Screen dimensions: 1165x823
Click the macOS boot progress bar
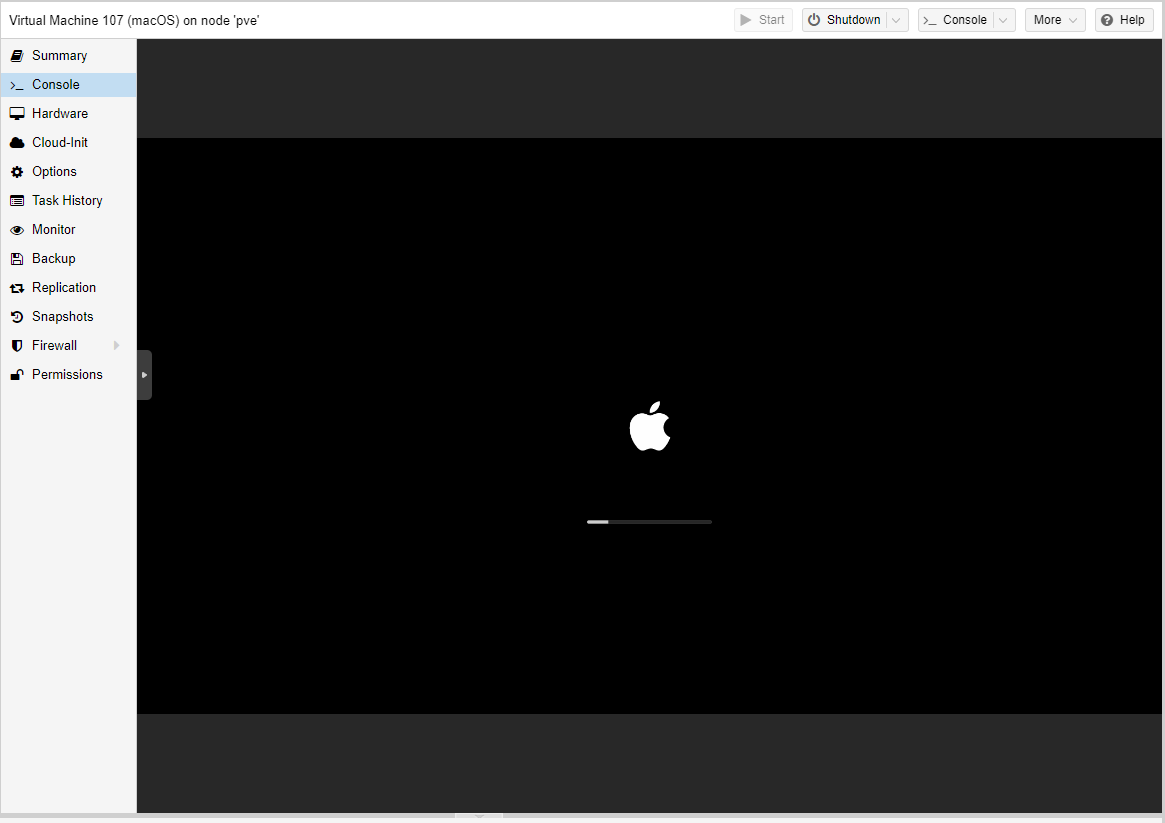649,522
